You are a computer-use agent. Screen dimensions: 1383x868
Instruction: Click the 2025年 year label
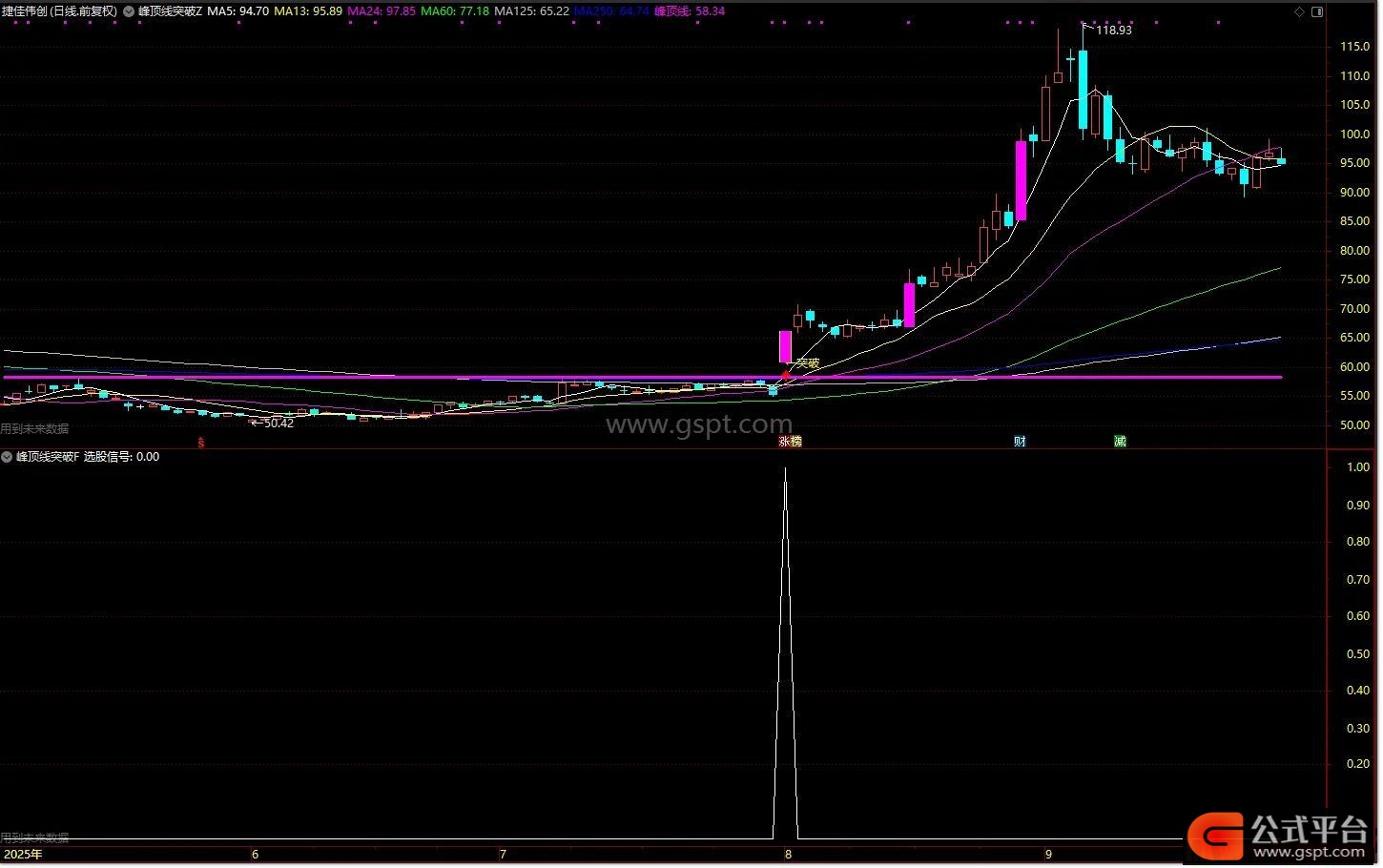(x=23, y=855)
